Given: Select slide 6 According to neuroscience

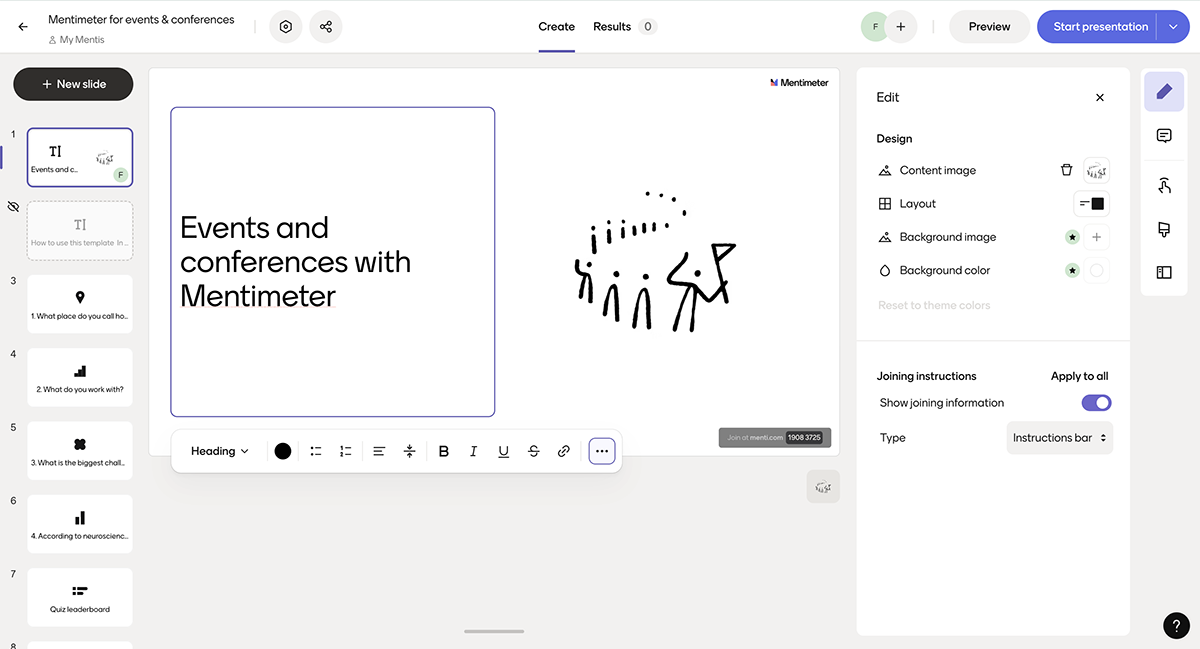Looking at the screenshot, I should (x=80, y=524).
